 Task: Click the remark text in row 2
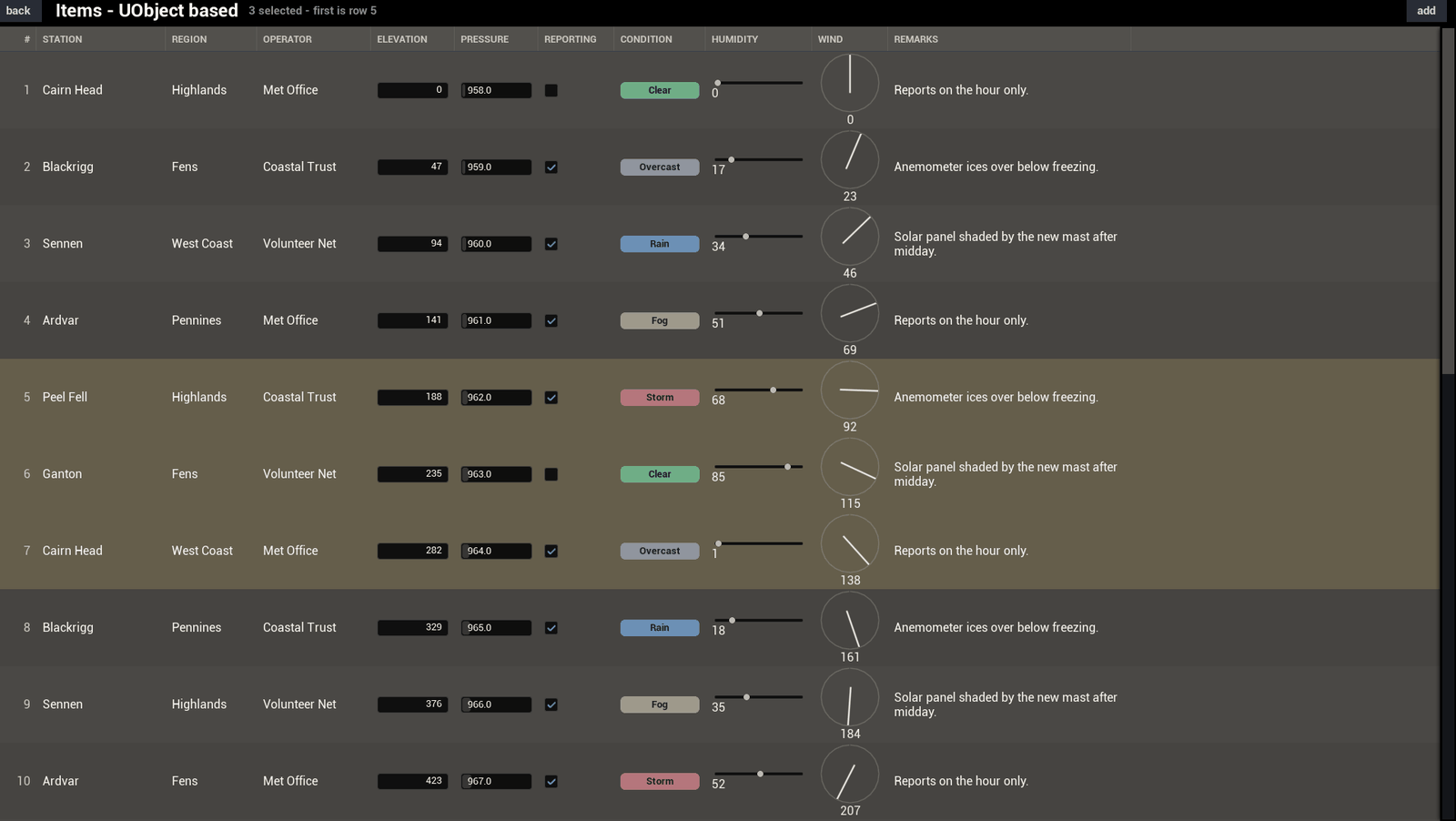point(996,167)
